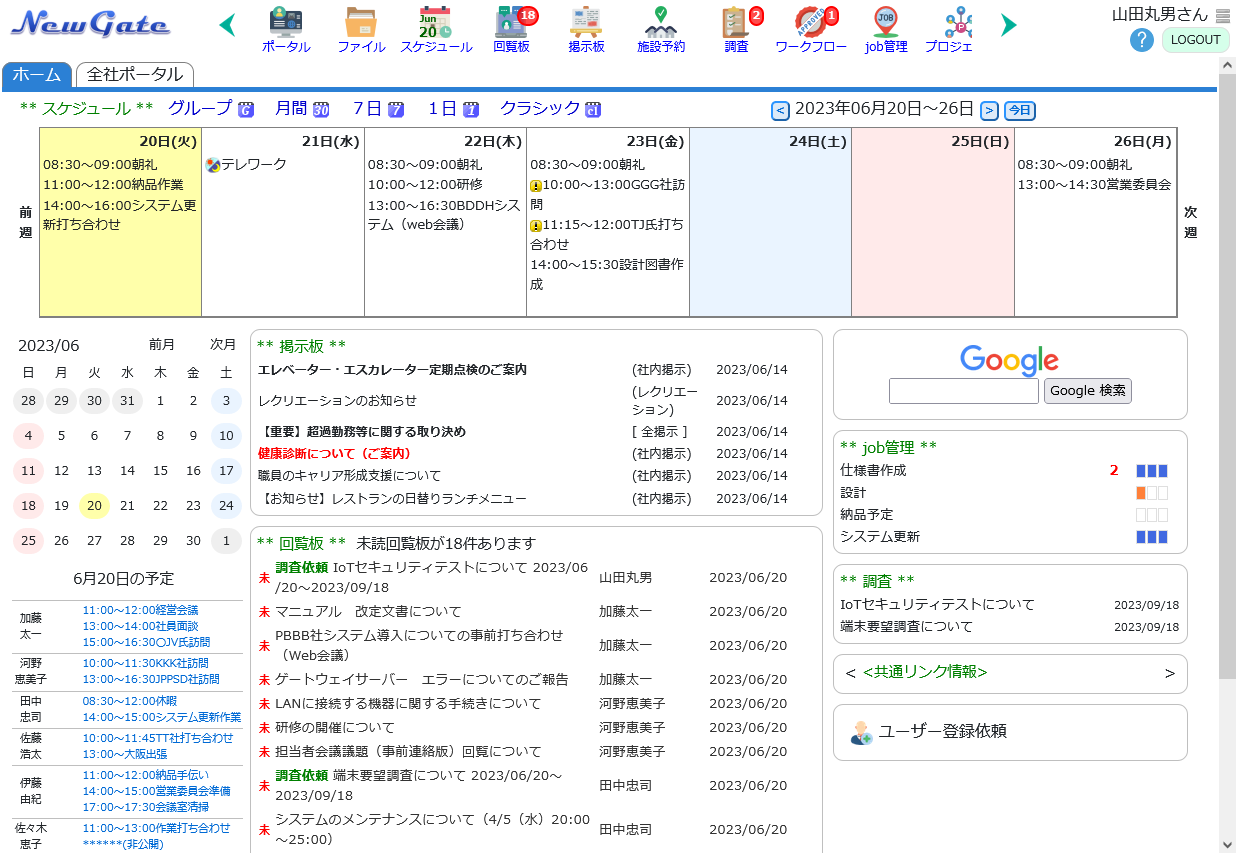Open the ワークフロー approval icon
Viewport: 1236px width, 858px height.
click(x=810, y=23)
